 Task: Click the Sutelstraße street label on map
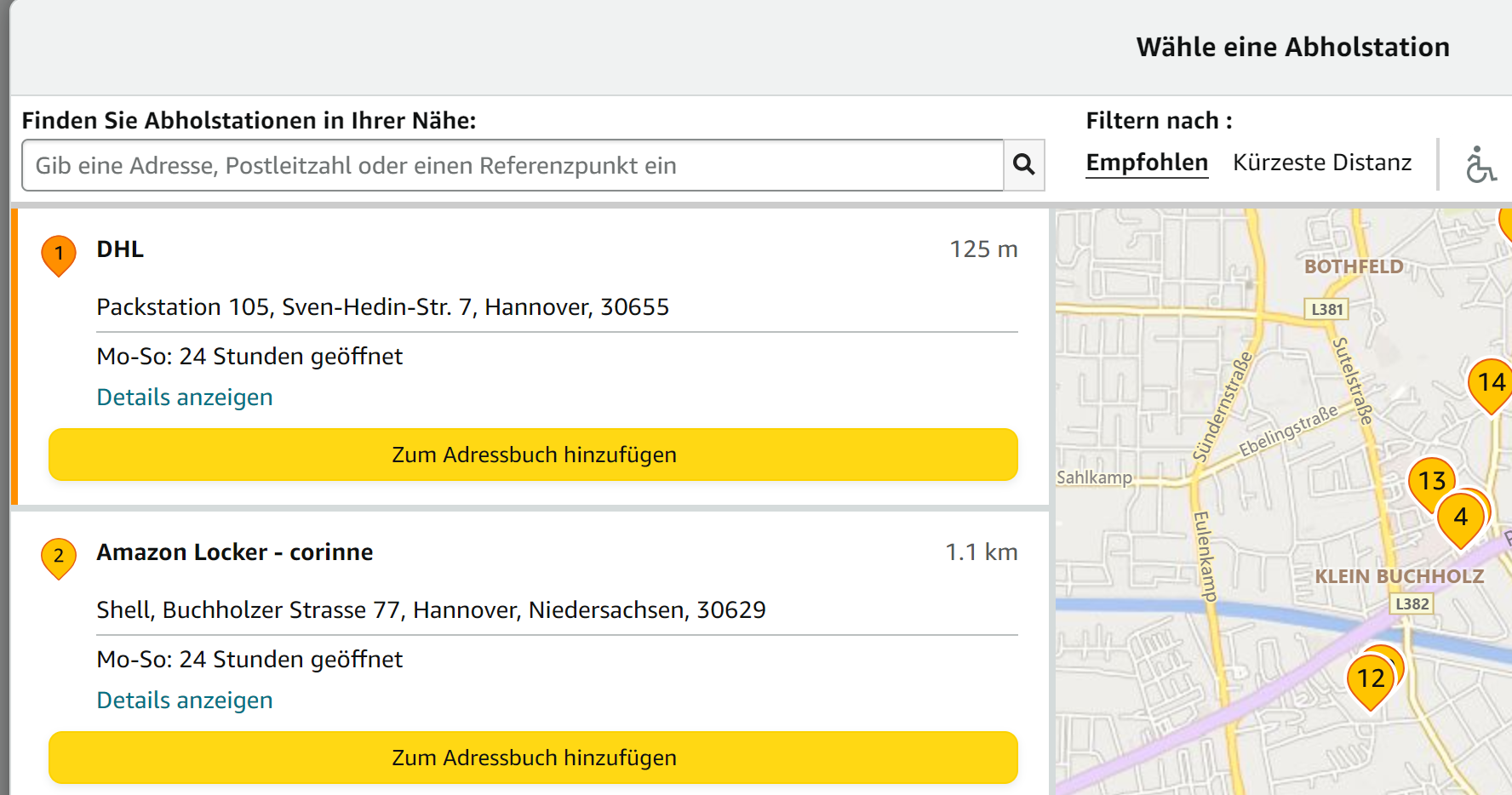coord(1352,380)
